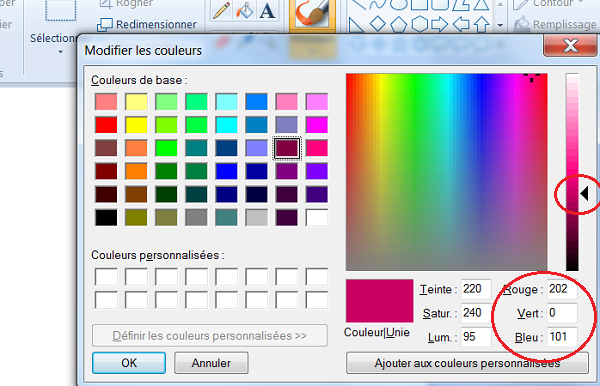This screenshot has width=600, height=386.
Task: Open the Remplissage fill dropdown
Action: 555,25
